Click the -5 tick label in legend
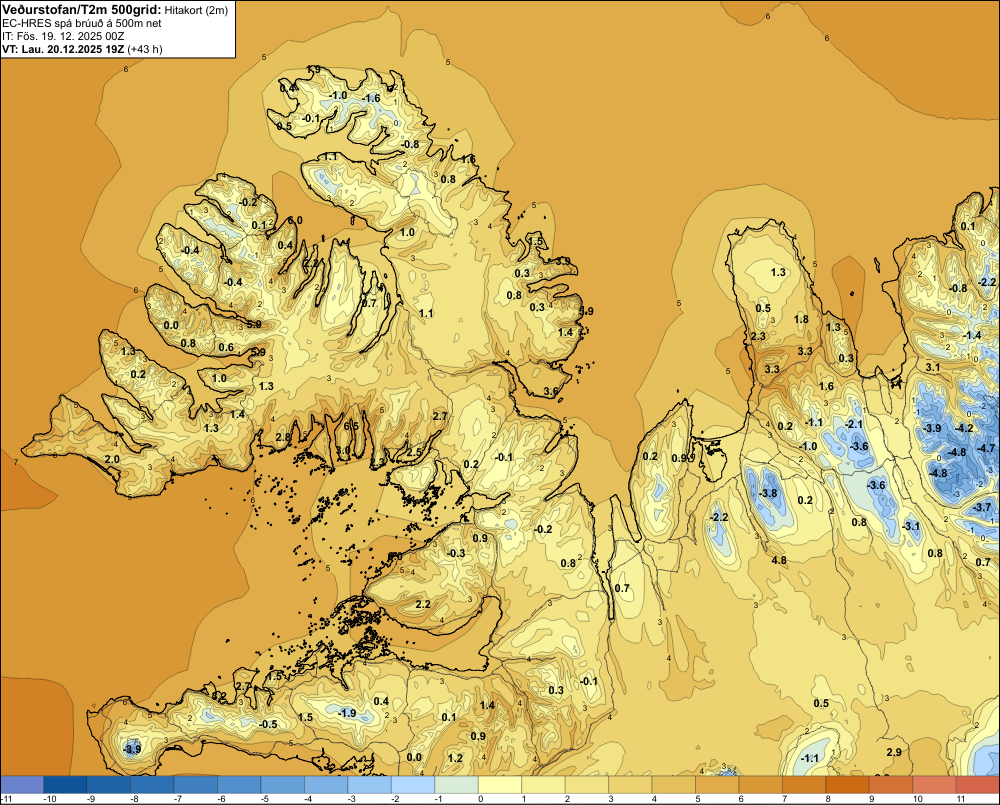1000x805 pixels. point(267,799)
